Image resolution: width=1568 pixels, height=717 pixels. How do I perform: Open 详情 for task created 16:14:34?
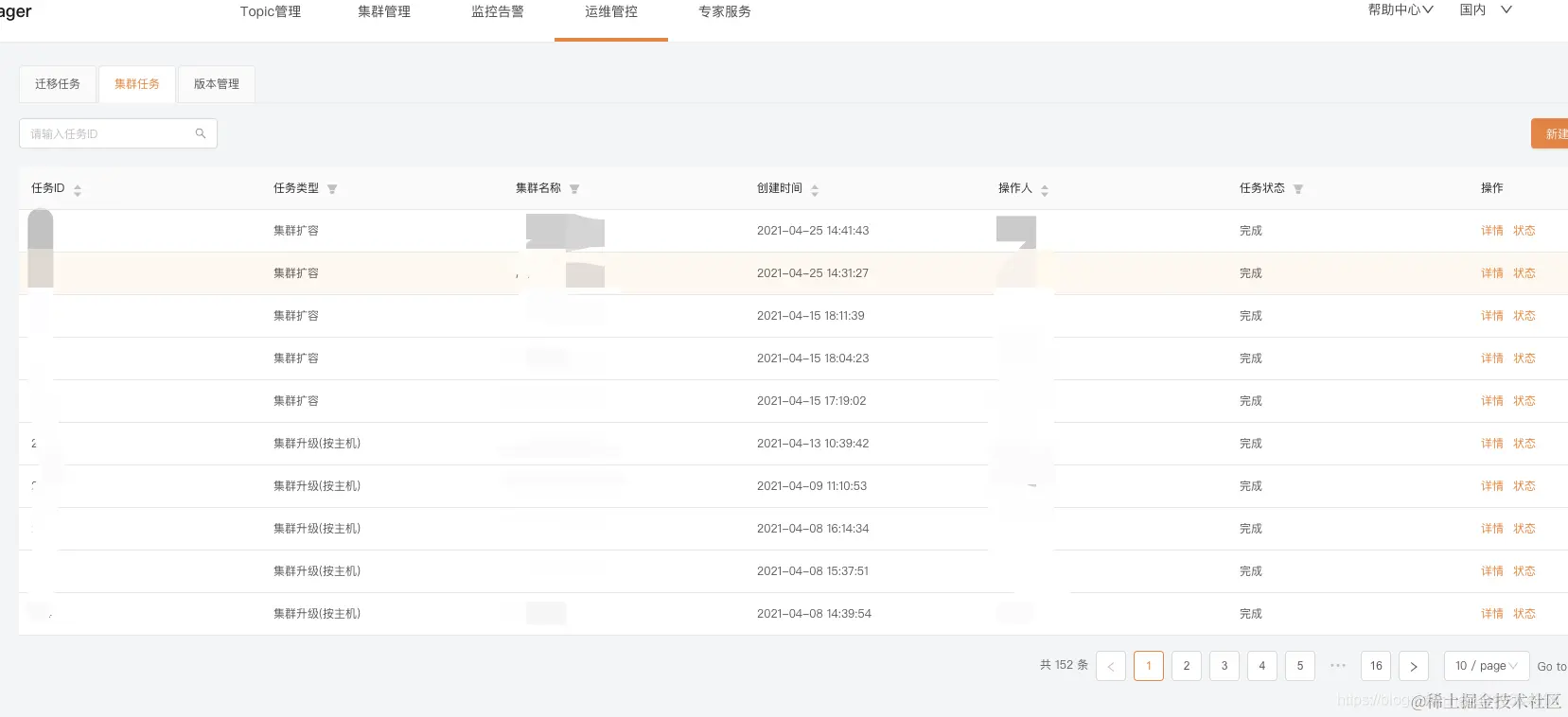pos(1492,529)
